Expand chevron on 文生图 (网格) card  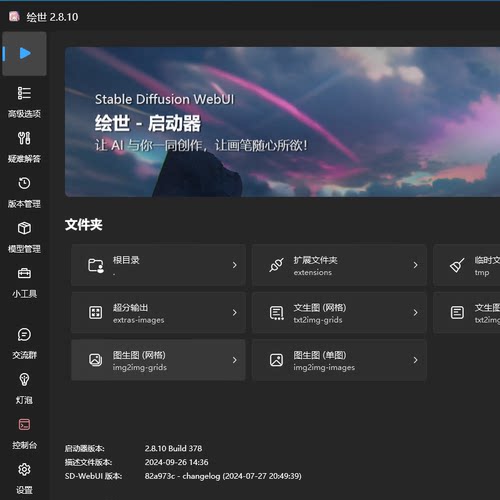415,312
